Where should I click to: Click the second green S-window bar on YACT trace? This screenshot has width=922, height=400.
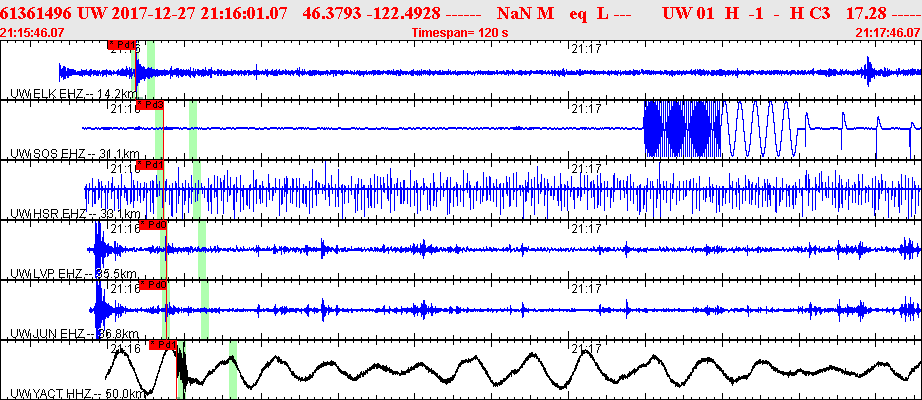(x=233, y=369)
